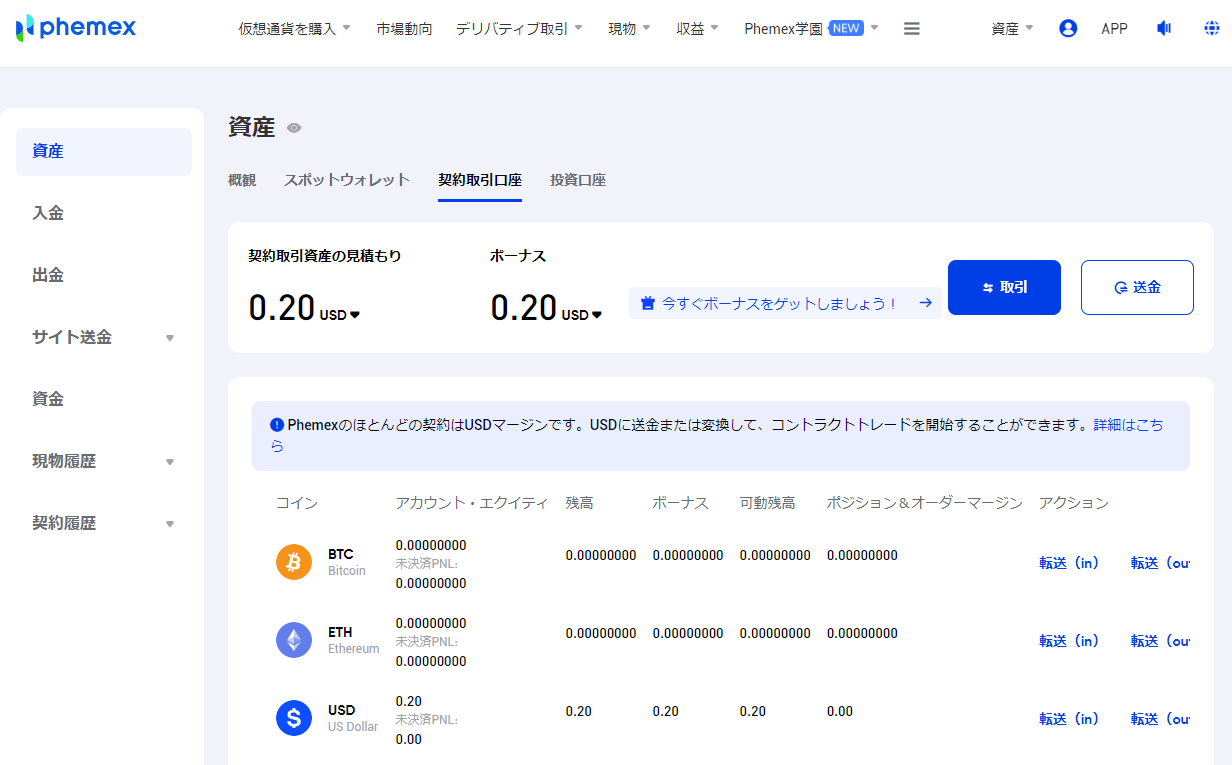
Task: Click 転送 (out) for BTC
Action: (1160, 563)
